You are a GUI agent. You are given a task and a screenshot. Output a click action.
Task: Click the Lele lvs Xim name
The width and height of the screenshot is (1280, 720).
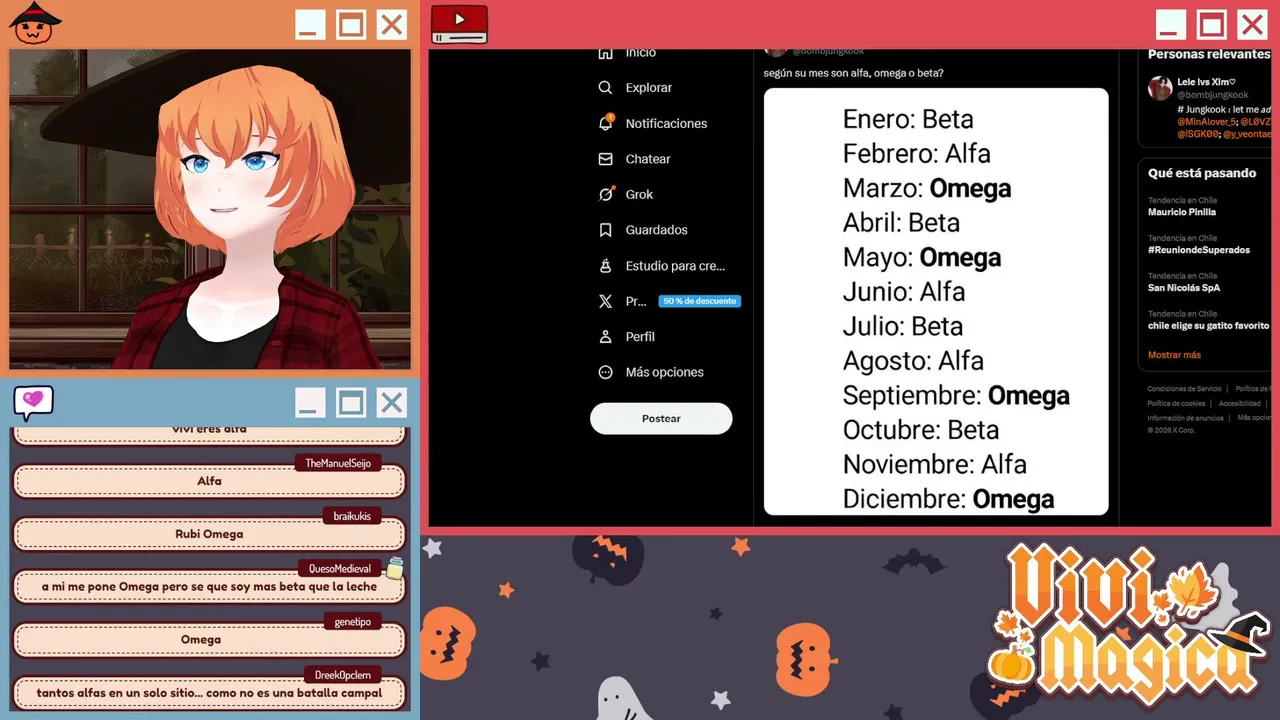1207,82
